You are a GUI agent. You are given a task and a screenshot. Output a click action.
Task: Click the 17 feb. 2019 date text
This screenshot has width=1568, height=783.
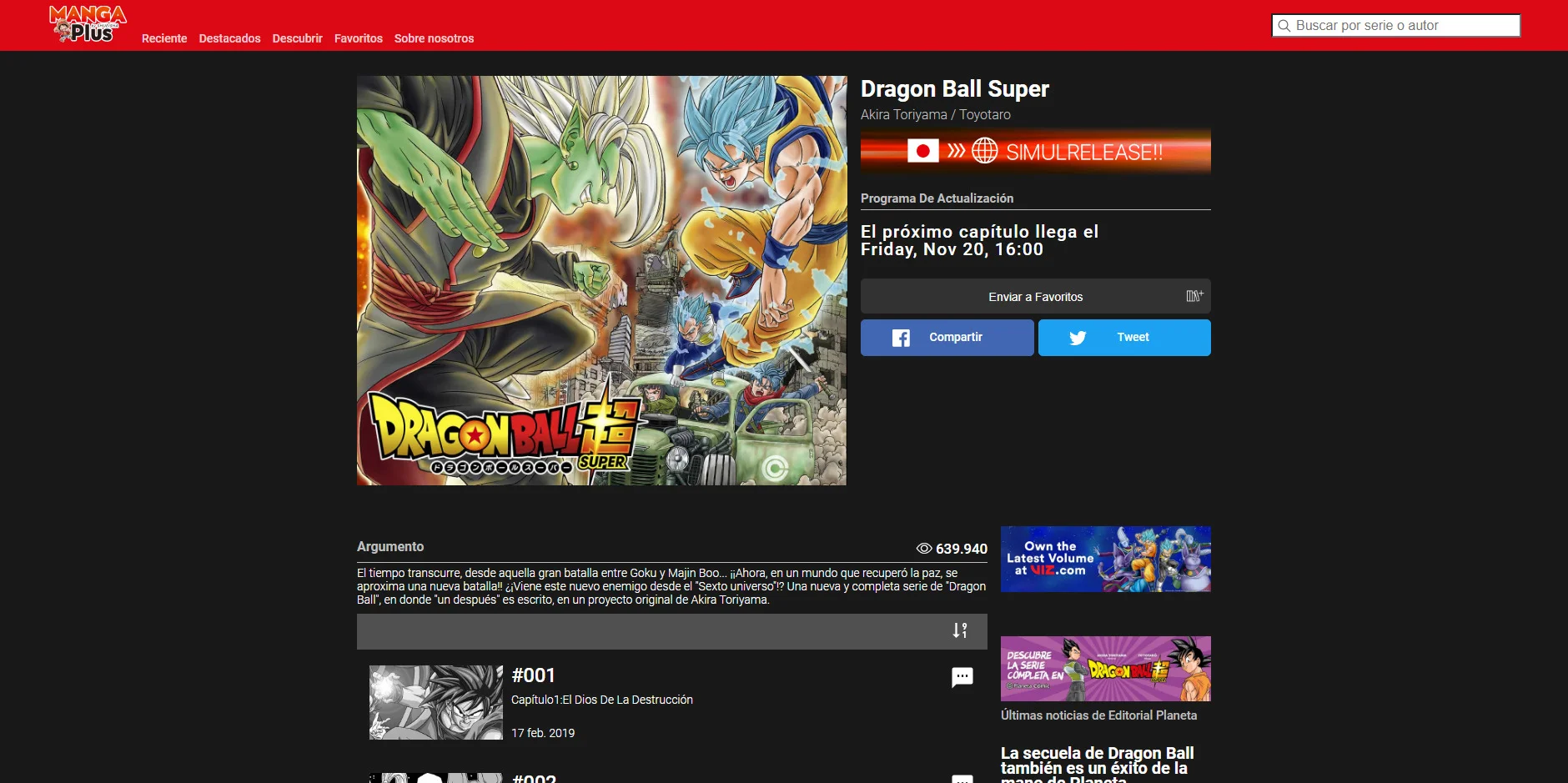pyautogui.click(x=543, y=733)
